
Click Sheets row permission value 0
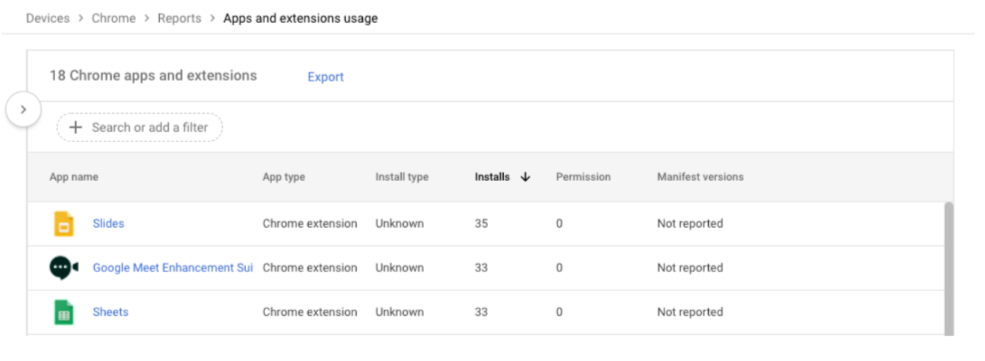(559, 312)
